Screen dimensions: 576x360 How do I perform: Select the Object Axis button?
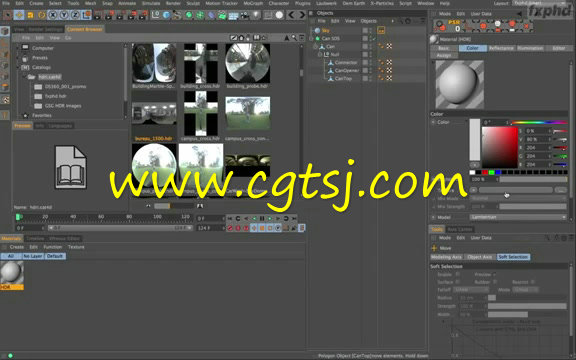pyautogui.click(x=480, y=257)
